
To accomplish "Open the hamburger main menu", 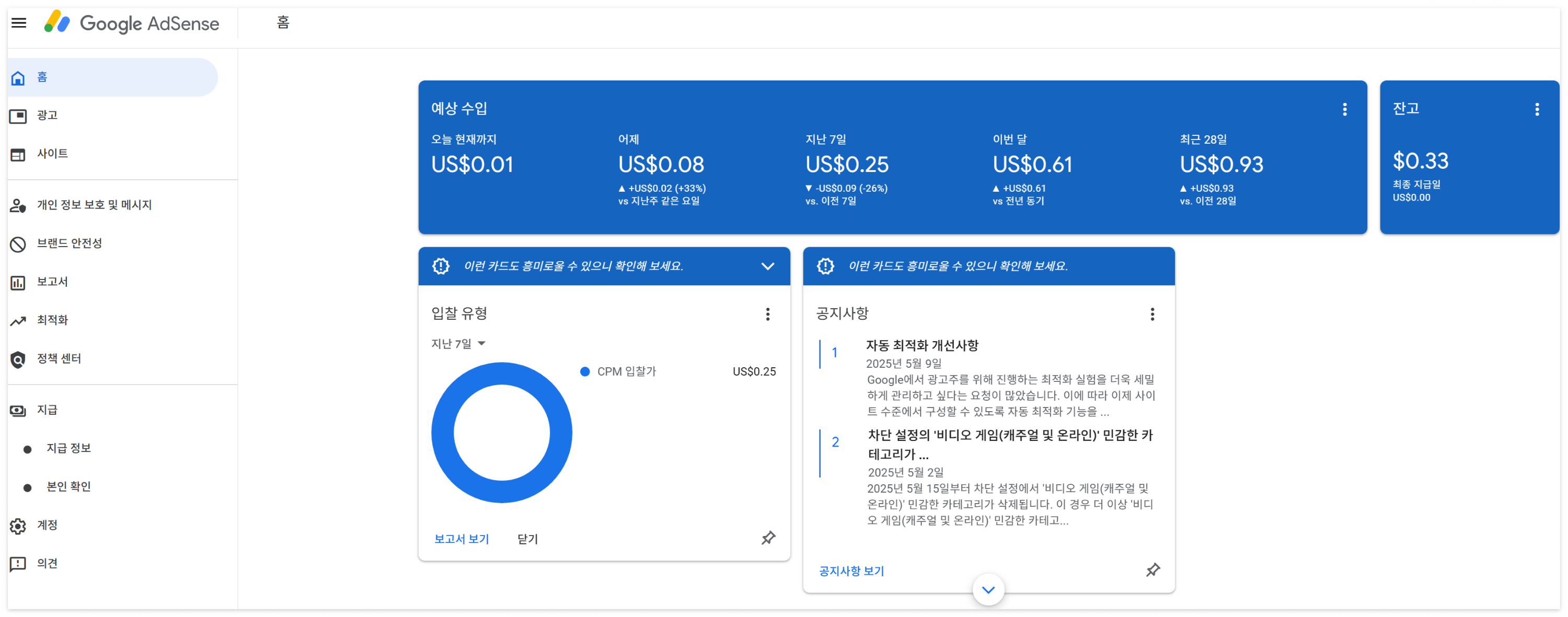I will click(19, 23).
